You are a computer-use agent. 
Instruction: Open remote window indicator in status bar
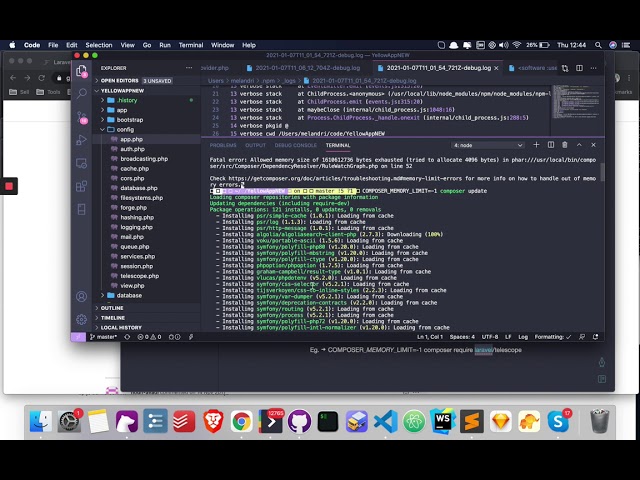[x=78, y=337]
